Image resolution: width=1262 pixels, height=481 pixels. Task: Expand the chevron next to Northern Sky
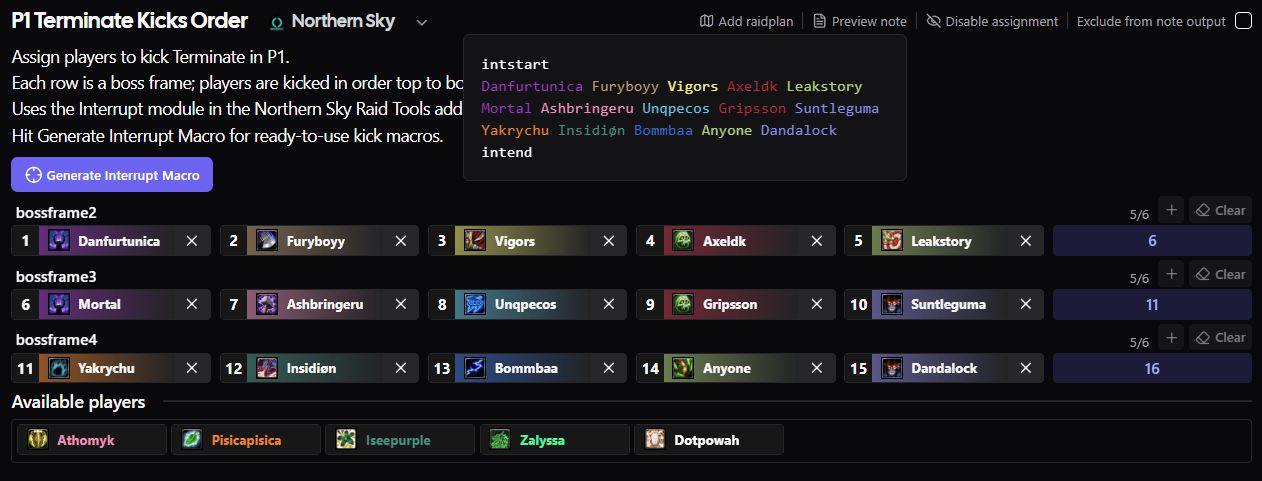[421, 22]
